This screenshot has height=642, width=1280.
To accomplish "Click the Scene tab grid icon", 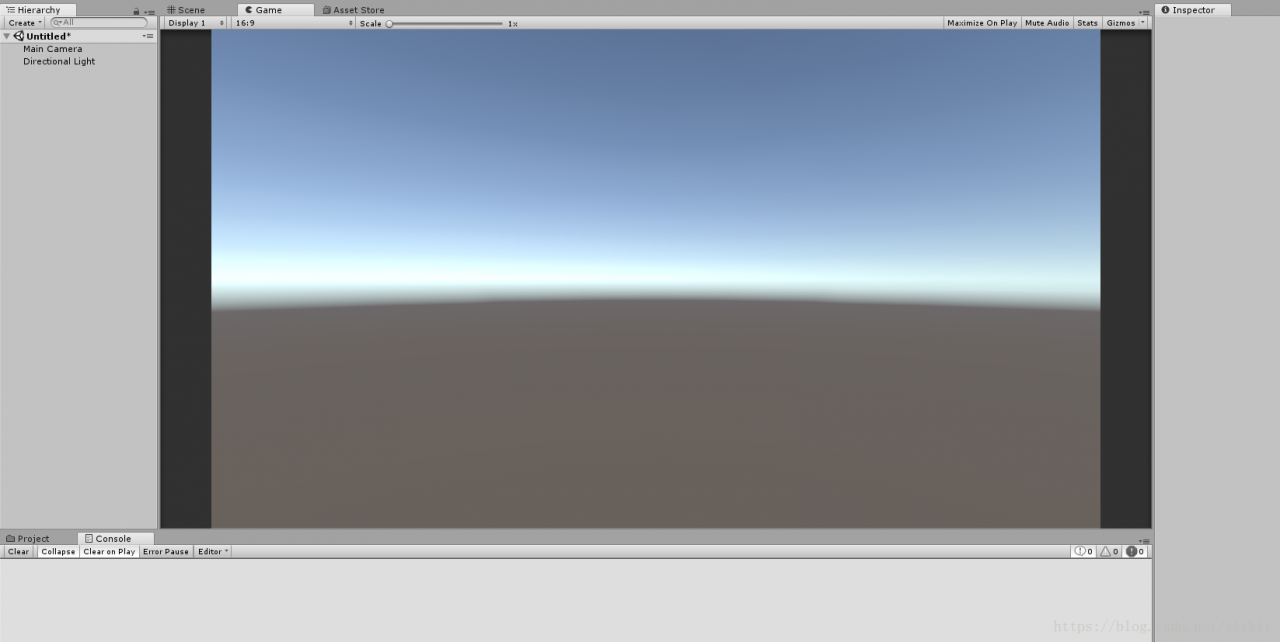I will coord(172,9).
